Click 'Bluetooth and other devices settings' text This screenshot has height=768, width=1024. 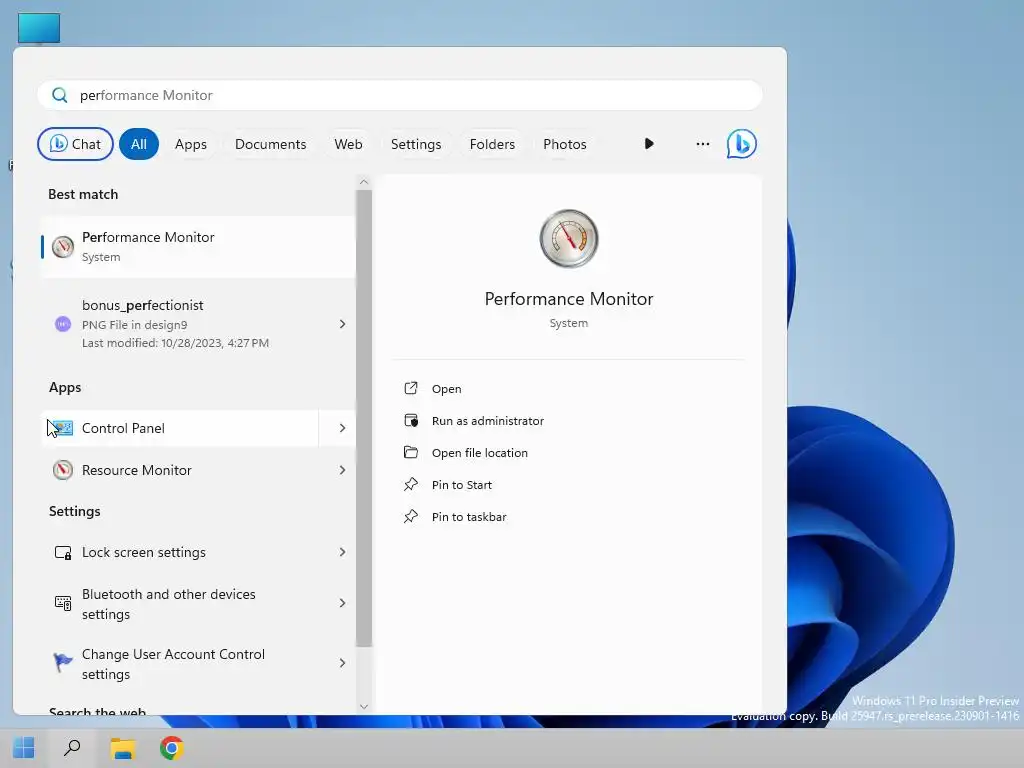[168, 604]
